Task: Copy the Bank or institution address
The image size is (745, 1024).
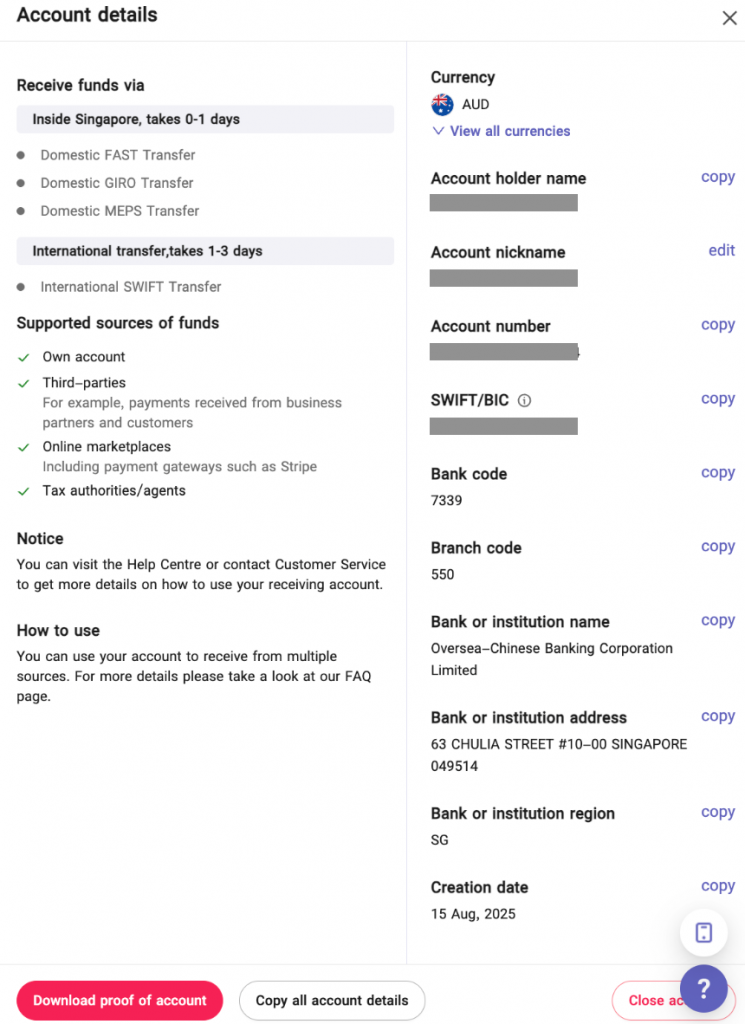Action: pos(717,717)
